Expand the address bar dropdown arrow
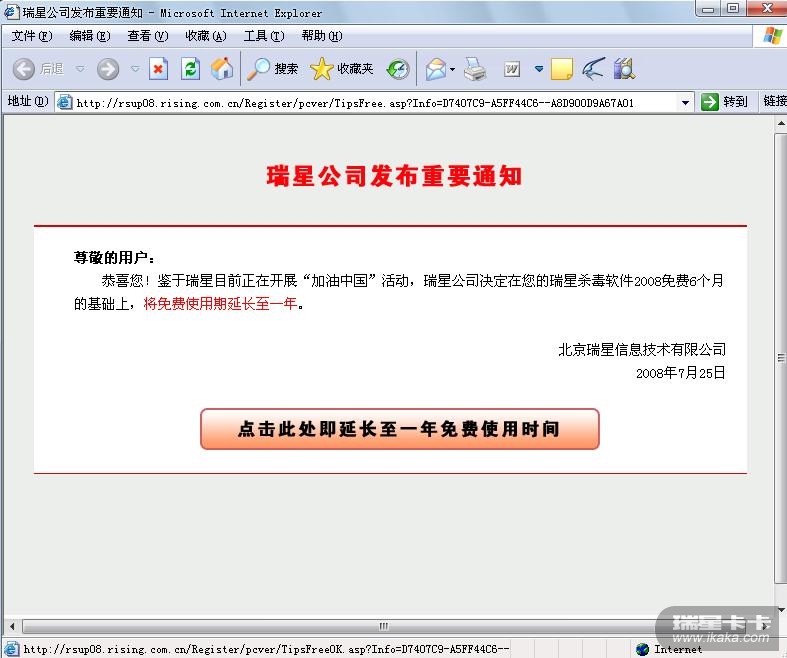Viewport: 787px width, 658px height. point(685,103)
